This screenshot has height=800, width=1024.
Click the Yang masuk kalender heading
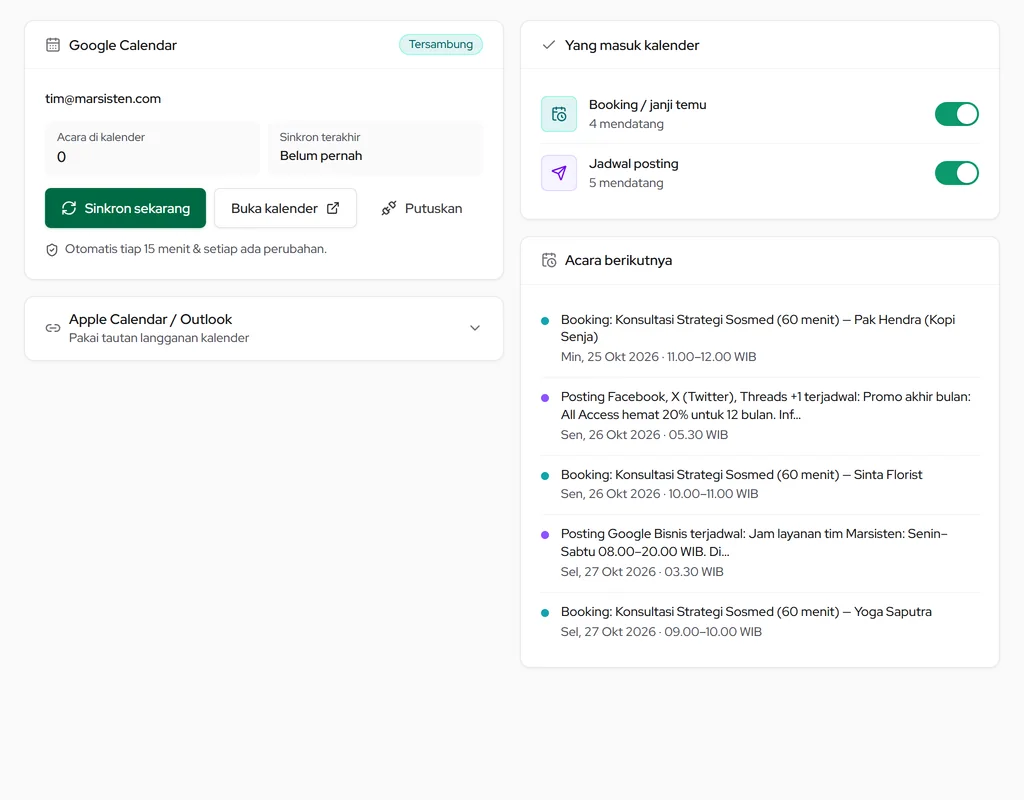click(x=632, y=45)
